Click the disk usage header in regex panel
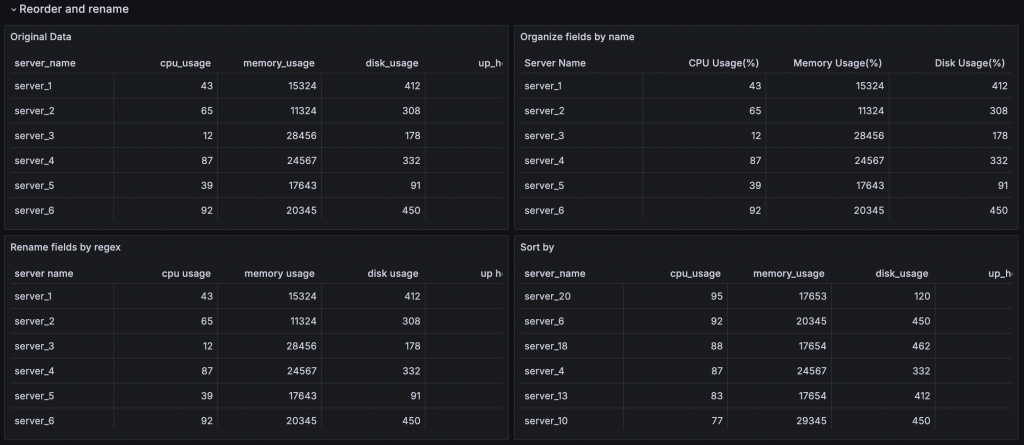 tap(392, 273)
